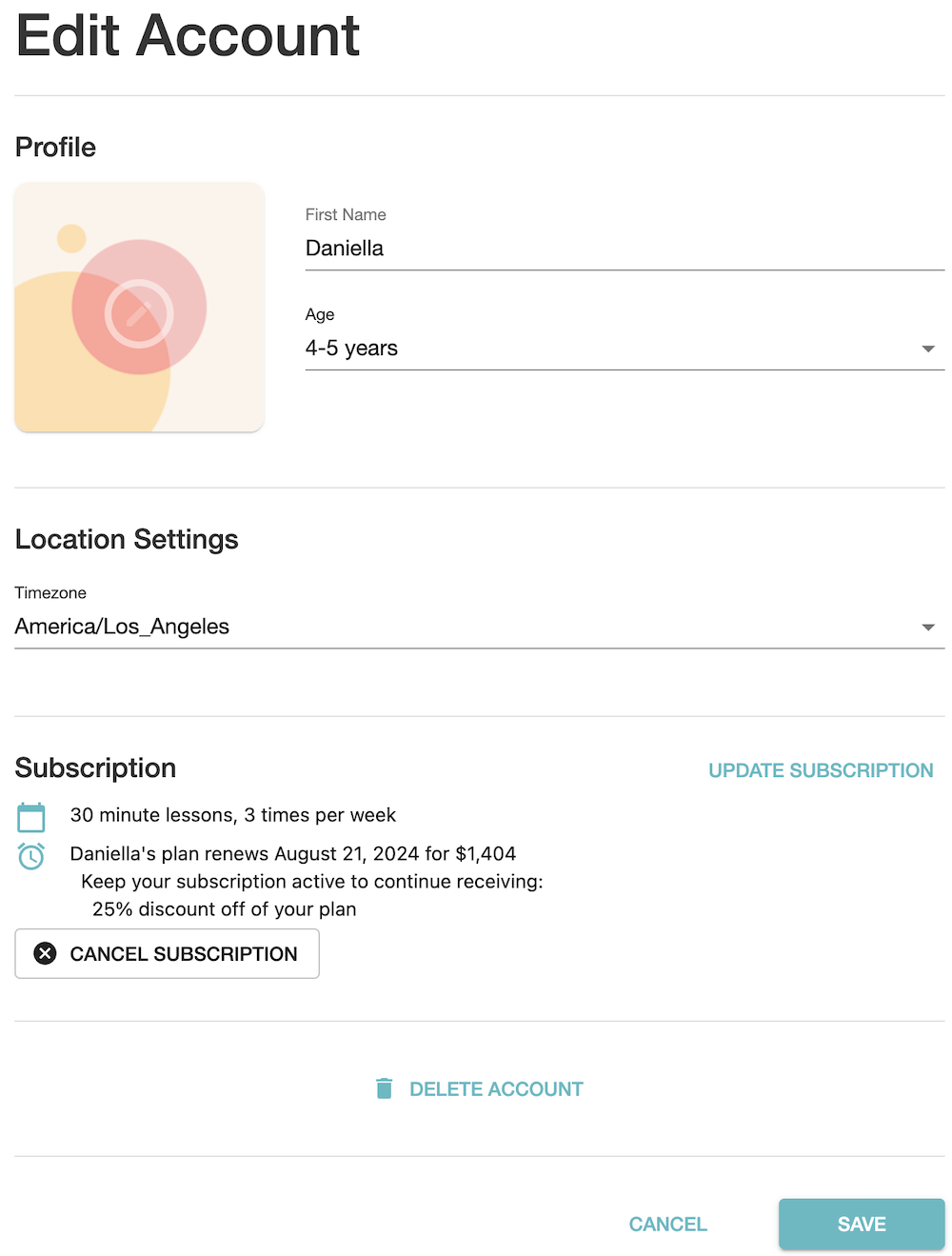Click the Edit Account page heading
The width and height of the screenshot is (952, 1256).
click(188, 36)
